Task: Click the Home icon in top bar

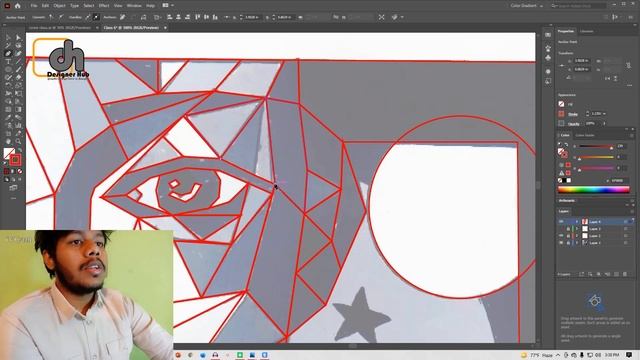Action: [x=18, y=6]
